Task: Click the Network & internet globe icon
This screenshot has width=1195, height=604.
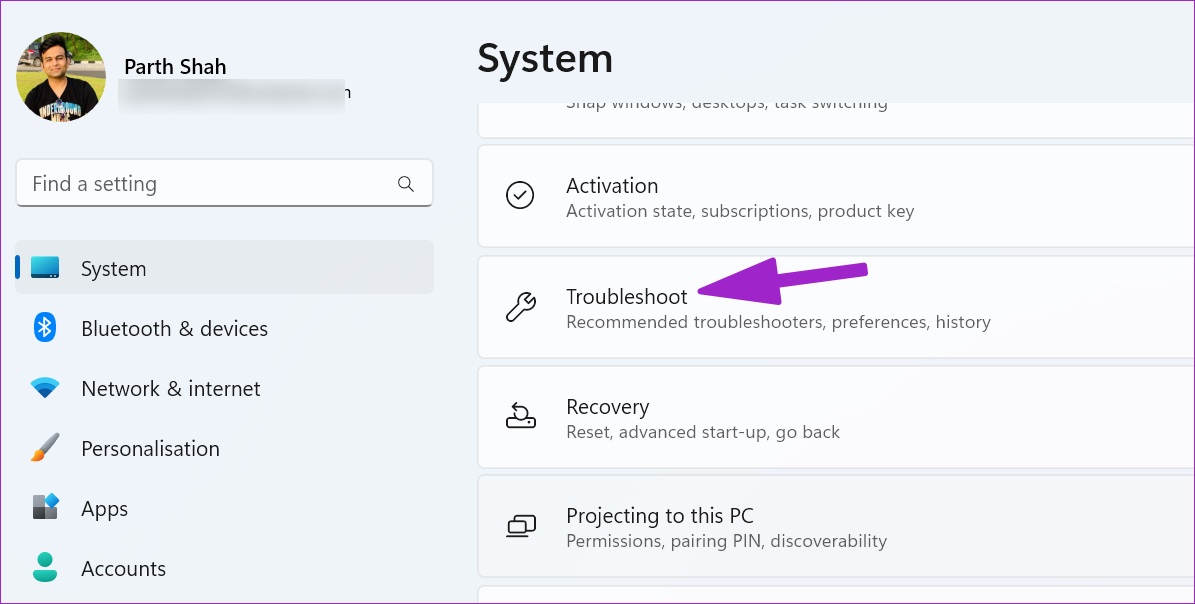Action: click(41, 388)
